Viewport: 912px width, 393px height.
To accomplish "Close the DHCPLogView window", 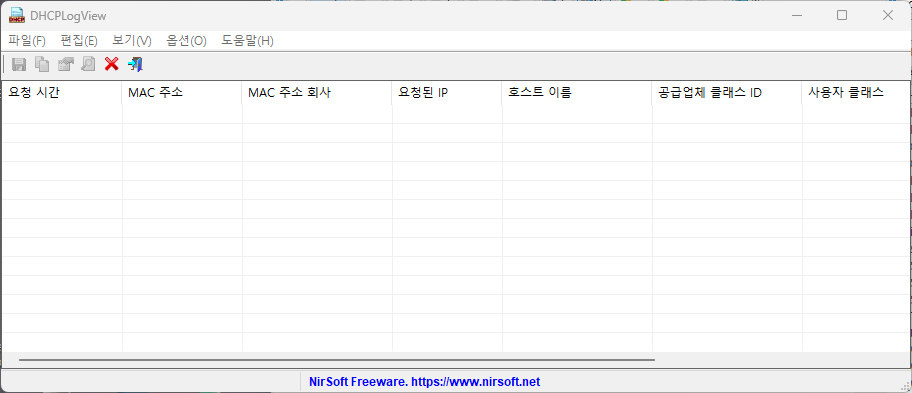I will 888,16.
